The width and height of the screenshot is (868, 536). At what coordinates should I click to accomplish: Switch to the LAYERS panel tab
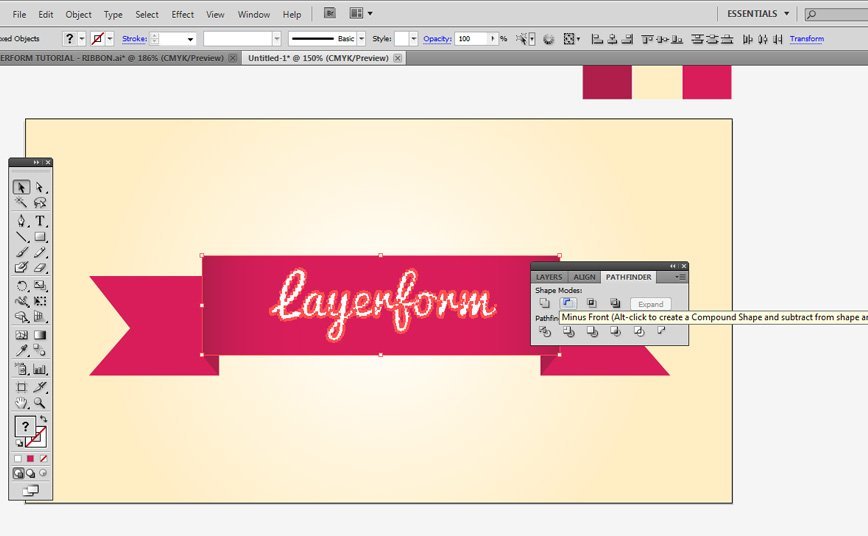(x=549, y=277)
